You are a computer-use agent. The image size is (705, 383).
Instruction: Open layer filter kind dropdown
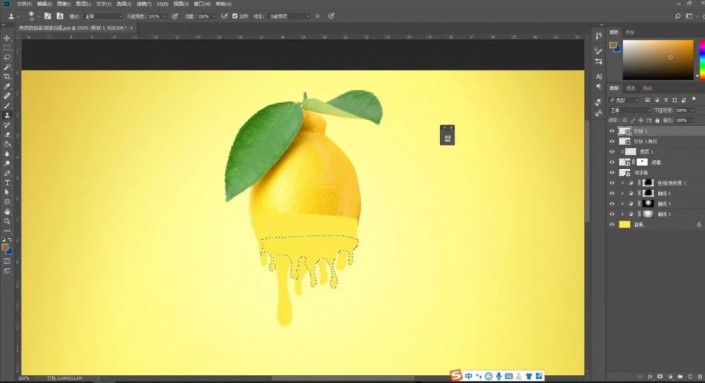point(624,100)
